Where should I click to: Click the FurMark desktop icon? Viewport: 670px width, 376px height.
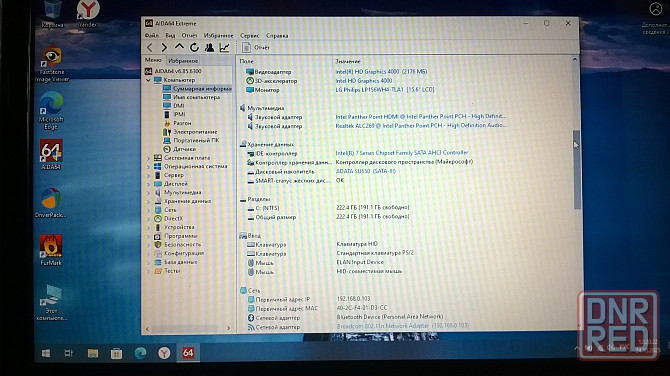coord(51,250)
